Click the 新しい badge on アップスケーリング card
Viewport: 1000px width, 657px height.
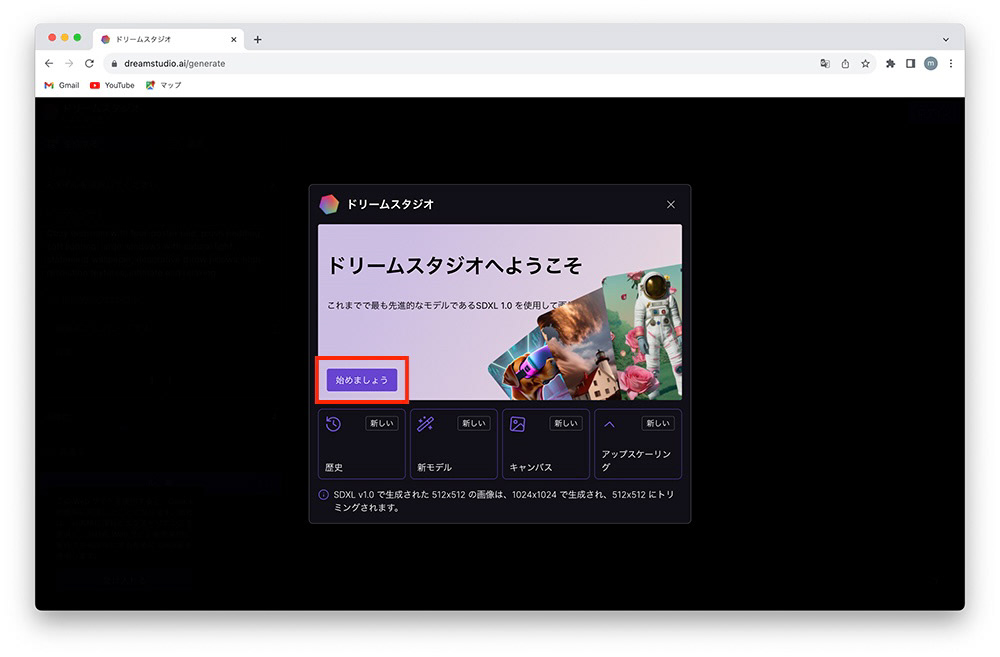(x=658, y=423)
